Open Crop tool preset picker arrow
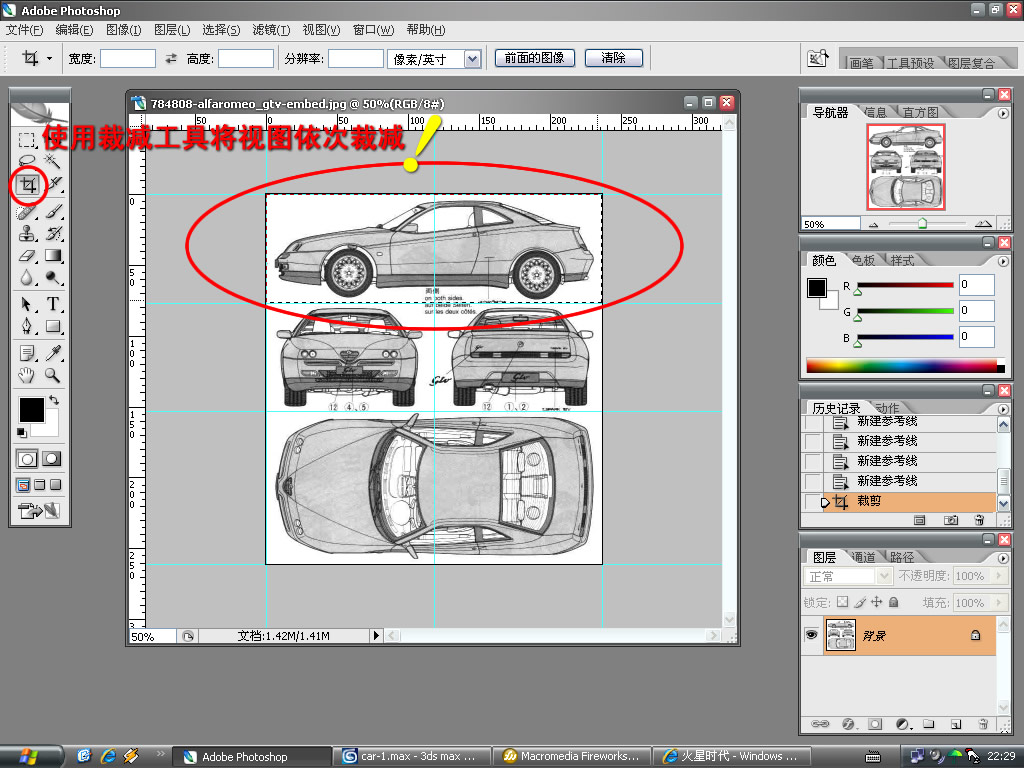Screen dimensions: 1024x768 (49, 59)
